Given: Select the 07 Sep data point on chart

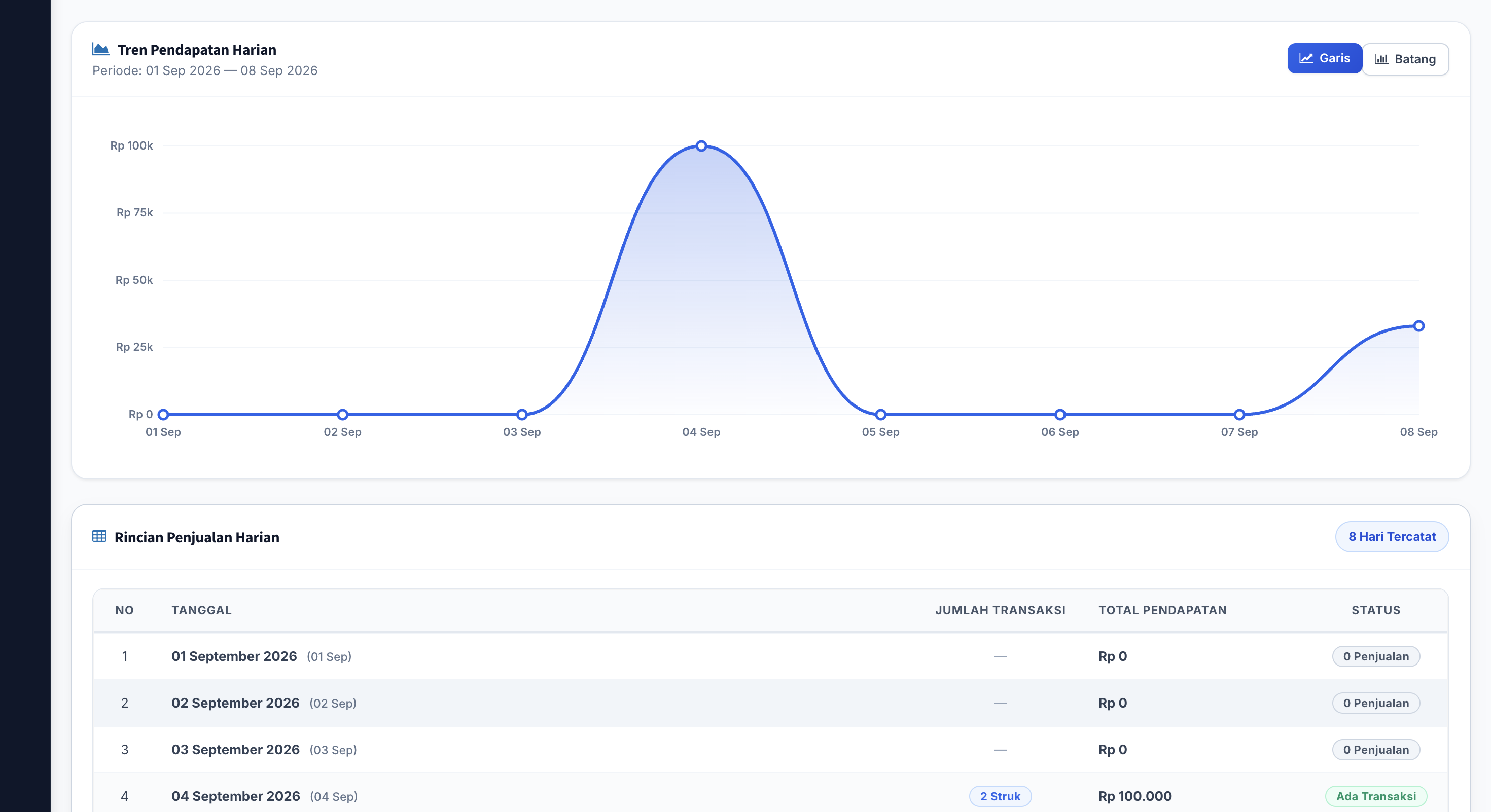Looking at the screenshot, I should (1239, 414).
